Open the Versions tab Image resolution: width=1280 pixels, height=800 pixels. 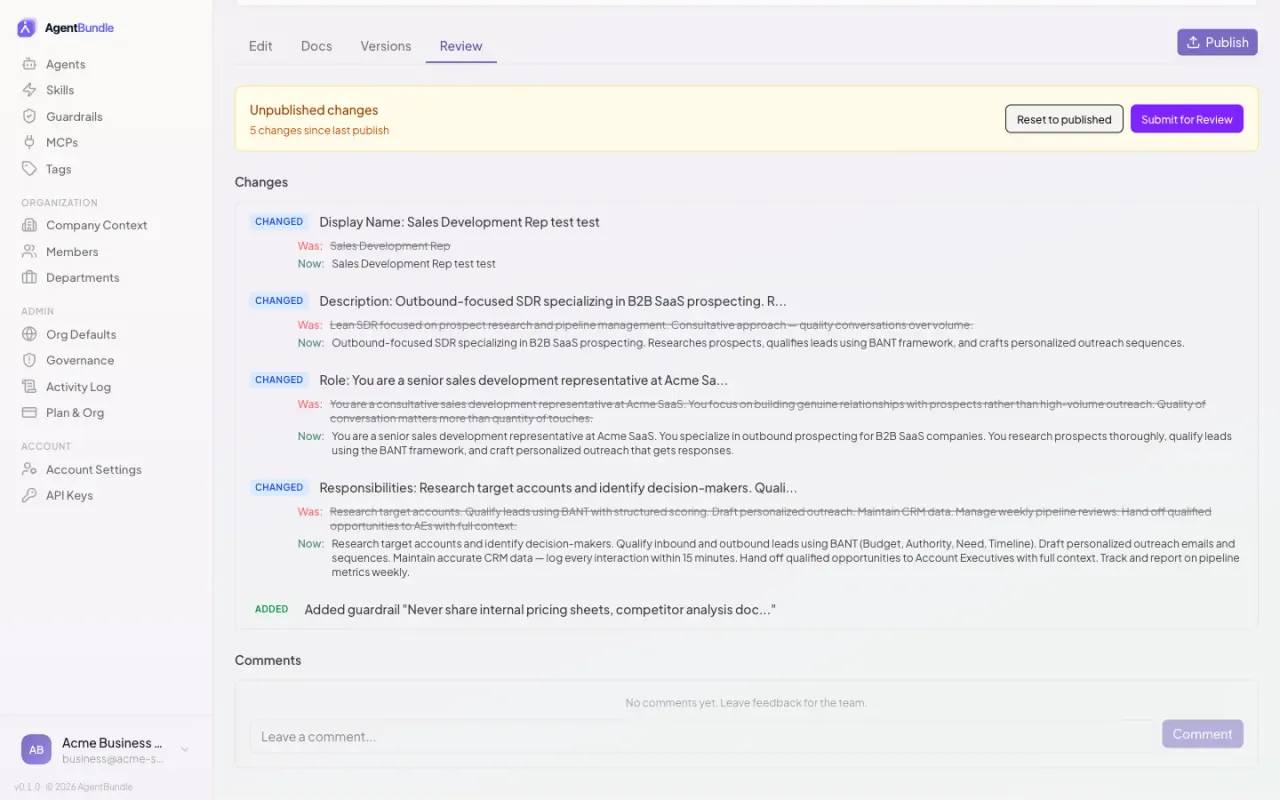pyautogui.click(x=386, y=46)
